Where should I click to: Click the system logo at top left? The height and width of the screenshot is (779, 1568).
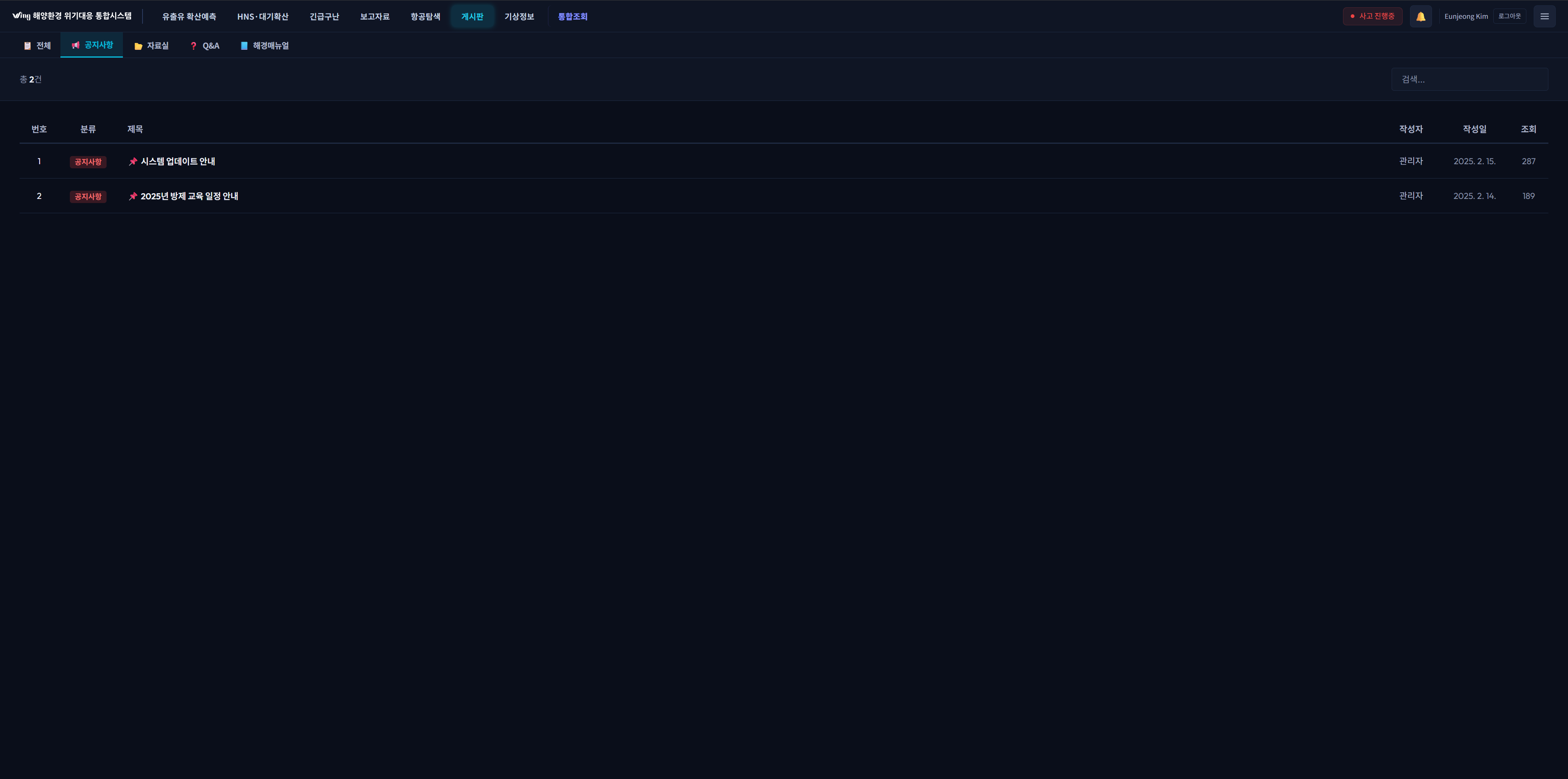[x=21, y=16]
